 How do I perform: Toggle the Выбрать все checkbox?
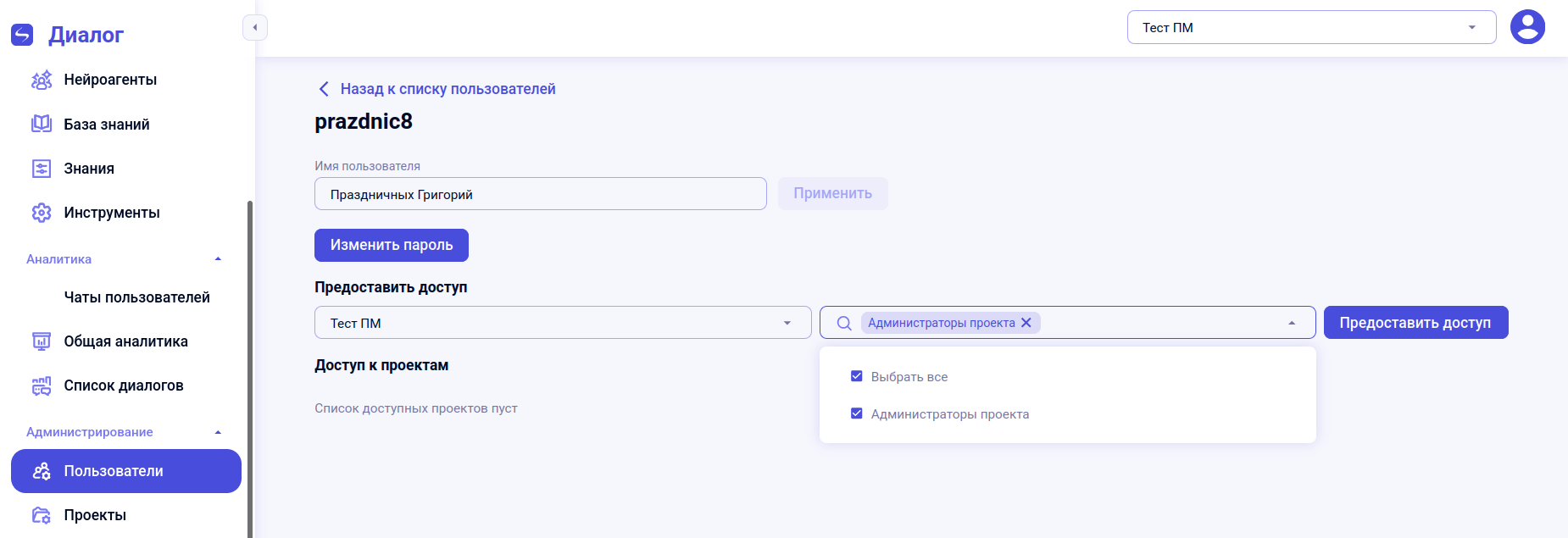[857, 376]
